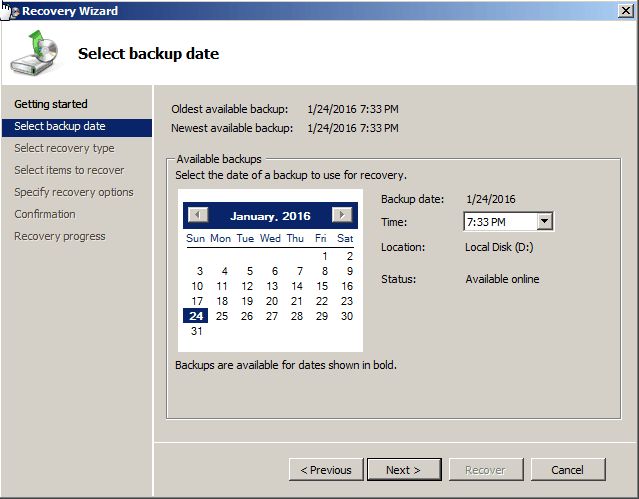Select the Getting started step

(x=51, y=104)
